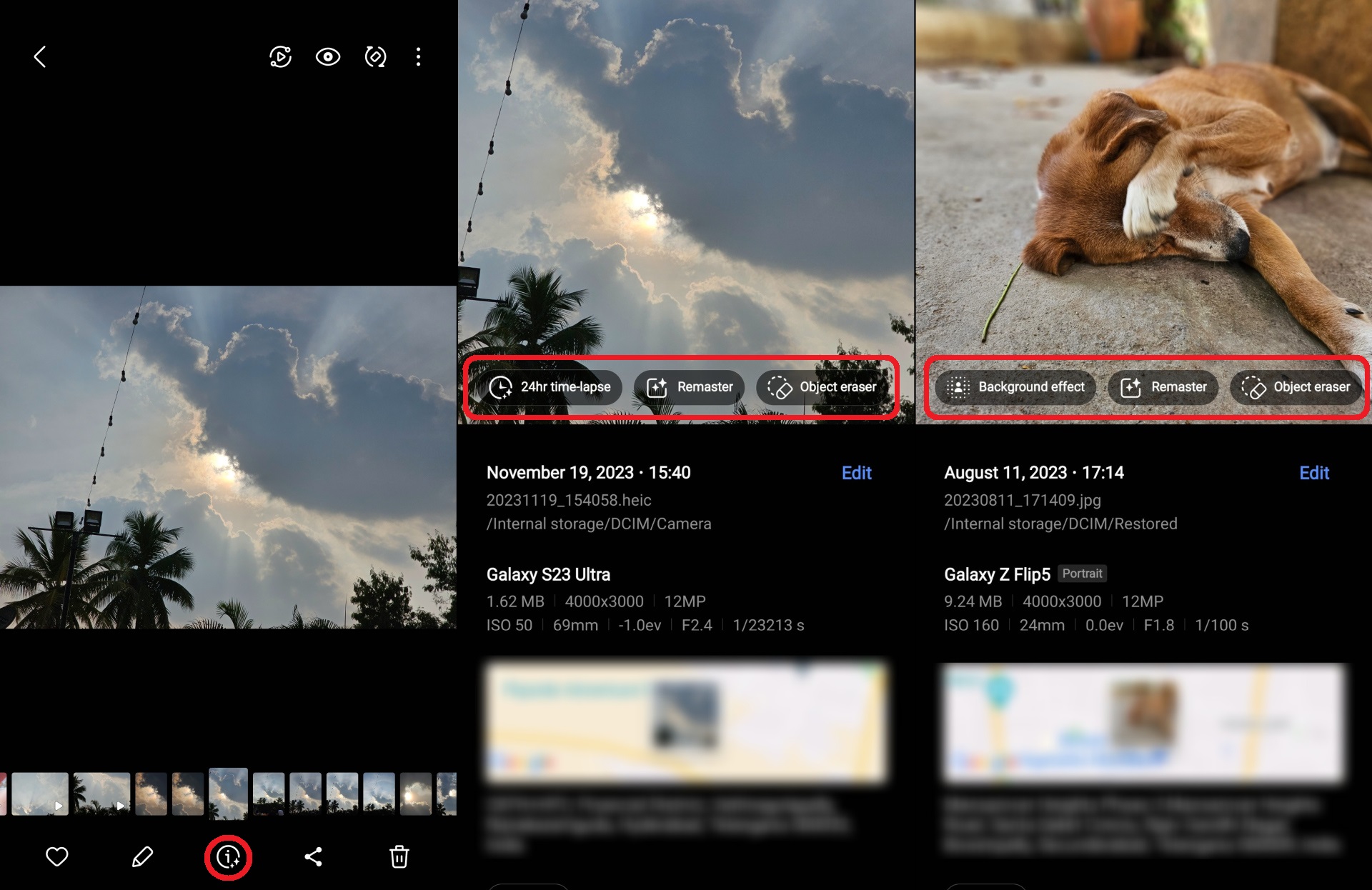Edit date of August 11 photo
Image resolution: width=1372 pixels, height=890 pixels.
click(x=1313, y=473)
